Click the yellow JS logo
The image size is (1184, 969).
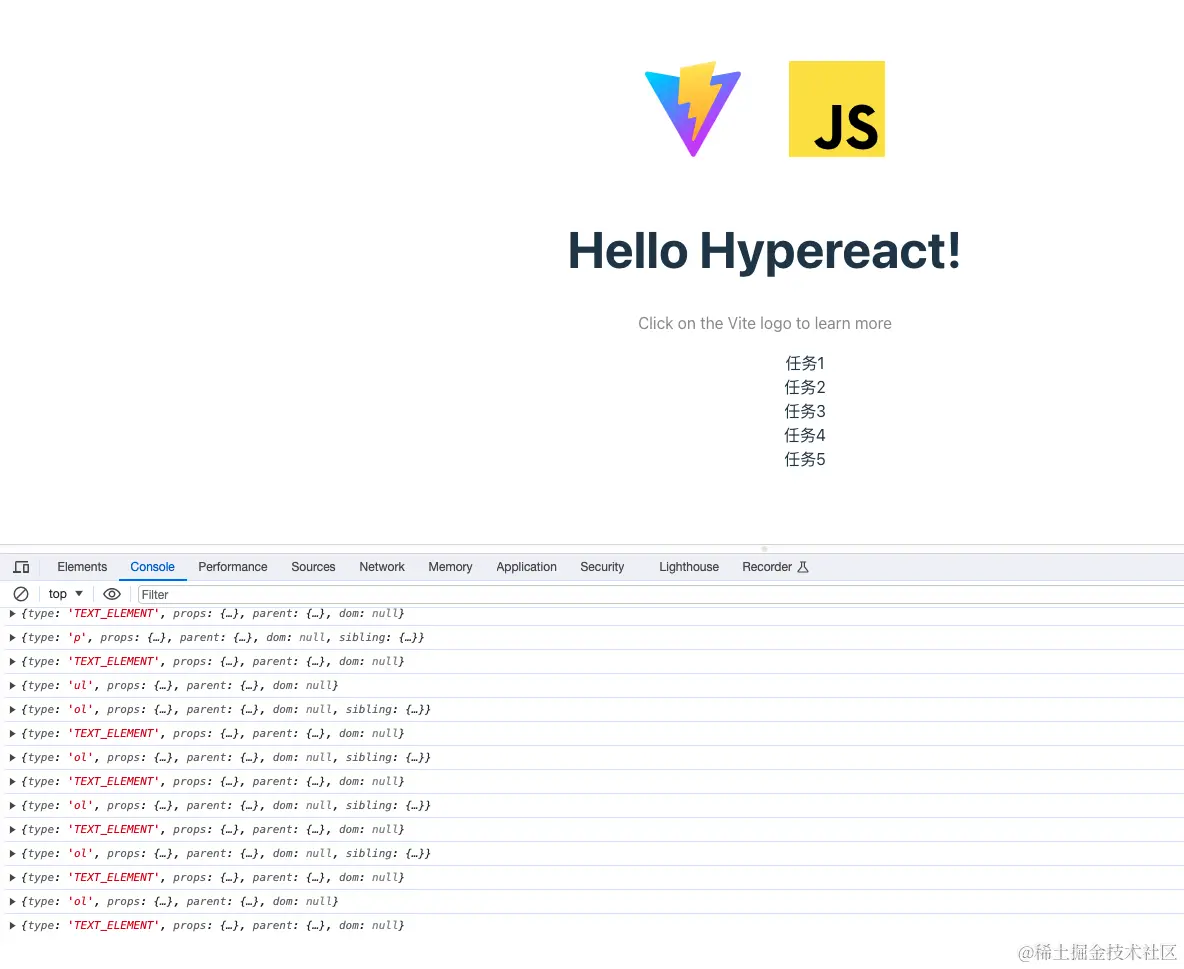[x=837, y=109]
